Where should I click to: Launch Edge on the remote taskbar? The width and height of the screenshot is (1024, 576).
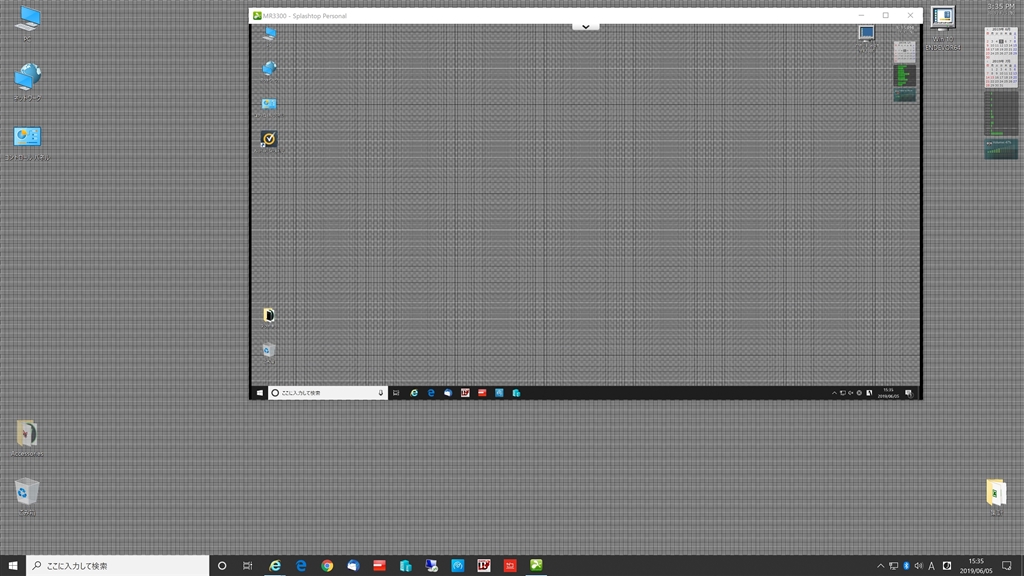point(431,393)
